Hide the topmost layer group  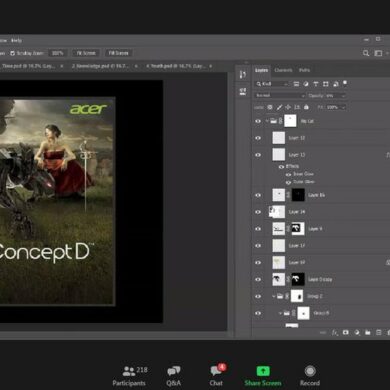click(x=258, y=121)
